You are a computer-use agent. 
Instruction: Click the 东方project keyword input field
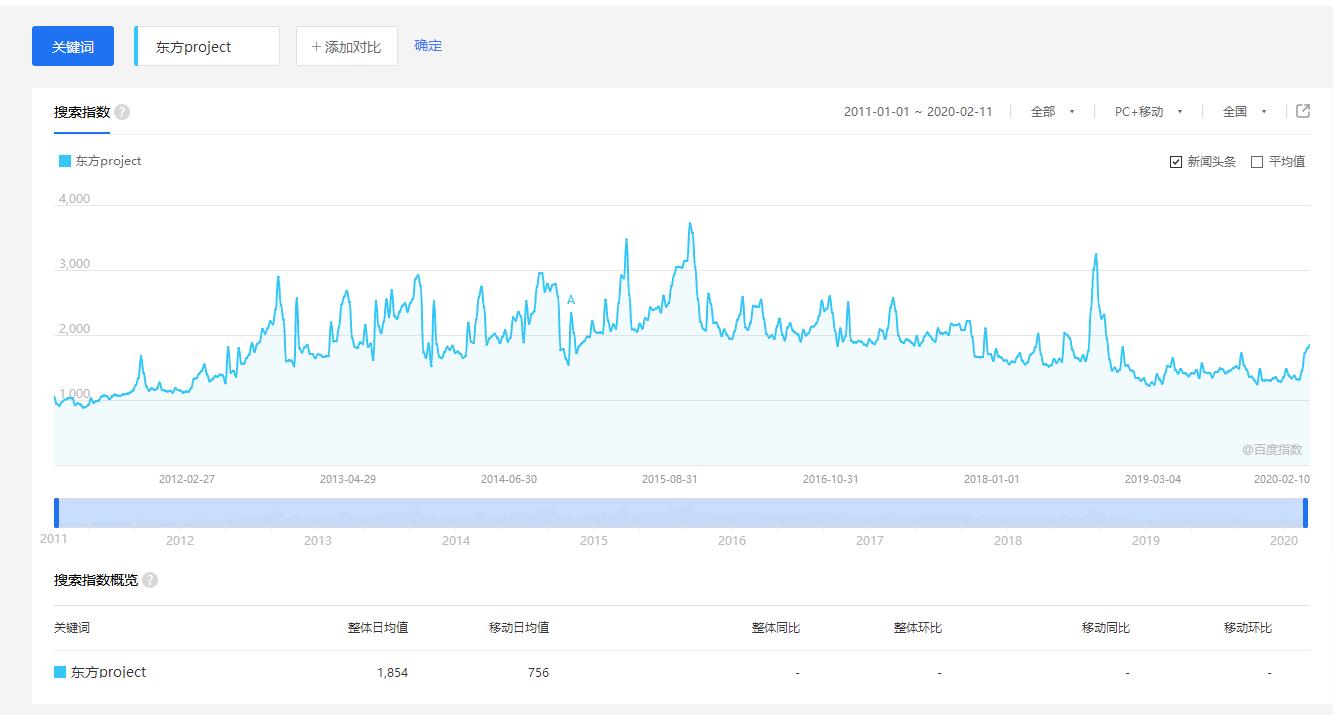(208, 47)
